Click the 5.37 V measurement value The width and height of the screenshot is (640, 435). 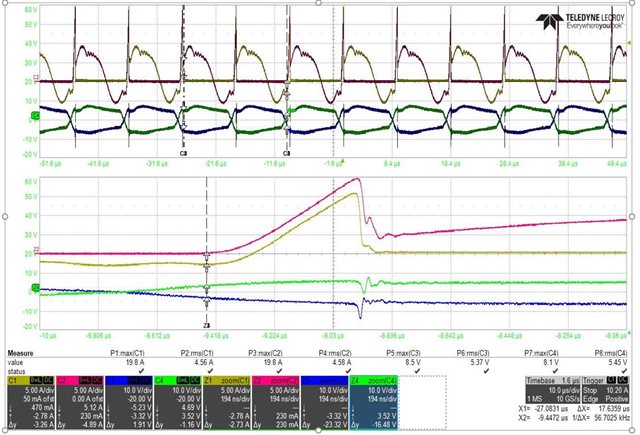click(x=480, y=362)
